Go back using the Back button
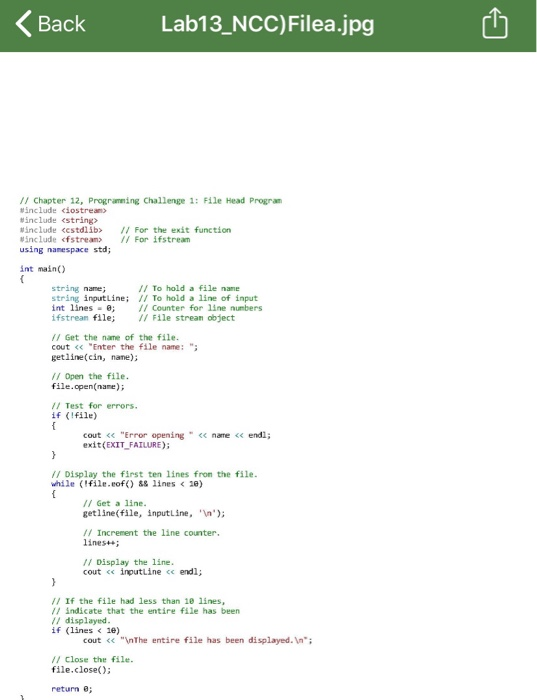Screen dimensions: 537x700 pyautogui.click(x=50, y=24)
